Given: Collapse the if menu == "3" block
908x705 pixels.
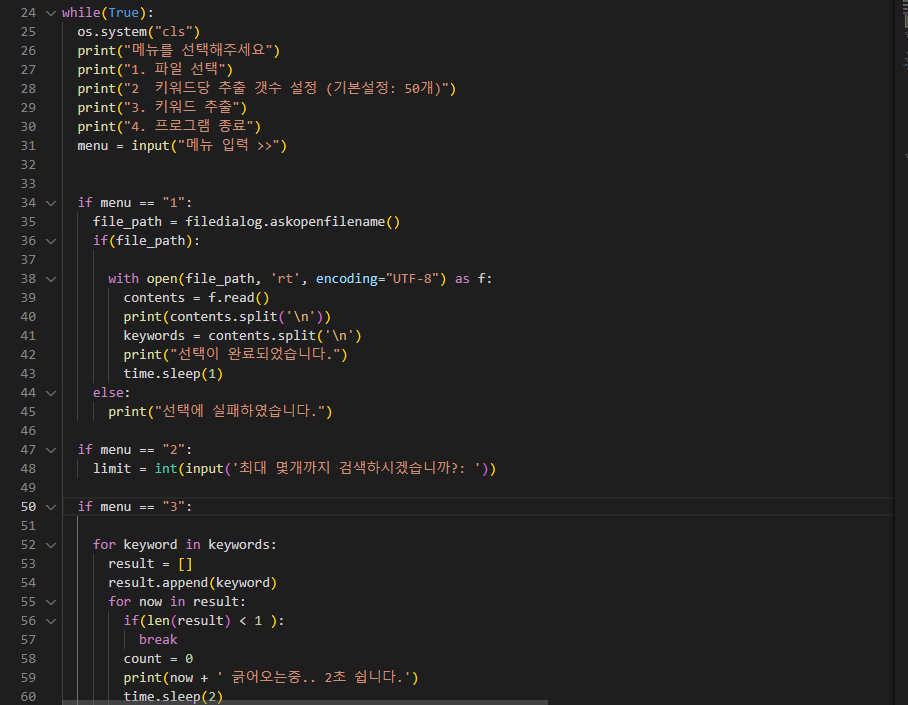Looking at the screenshot, I should 51,507.
